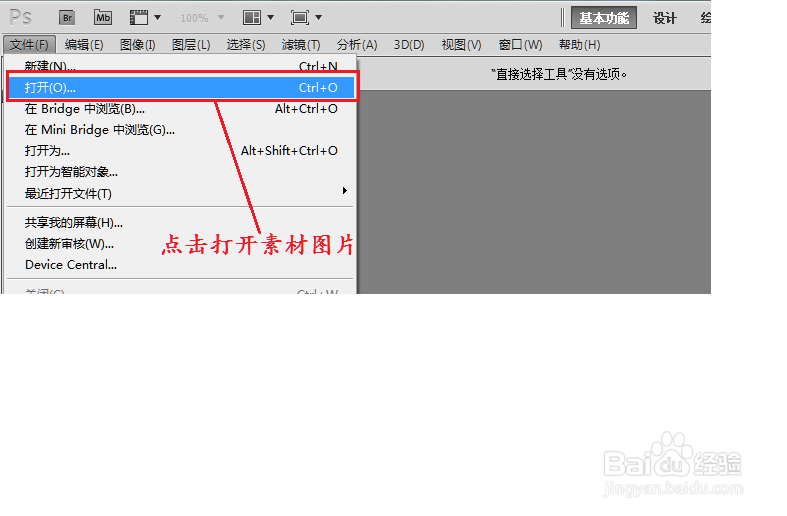This screenshot has height=516, width=787.
Task: Open the 编辑(E) menu
Action: [x=84, y=45]
